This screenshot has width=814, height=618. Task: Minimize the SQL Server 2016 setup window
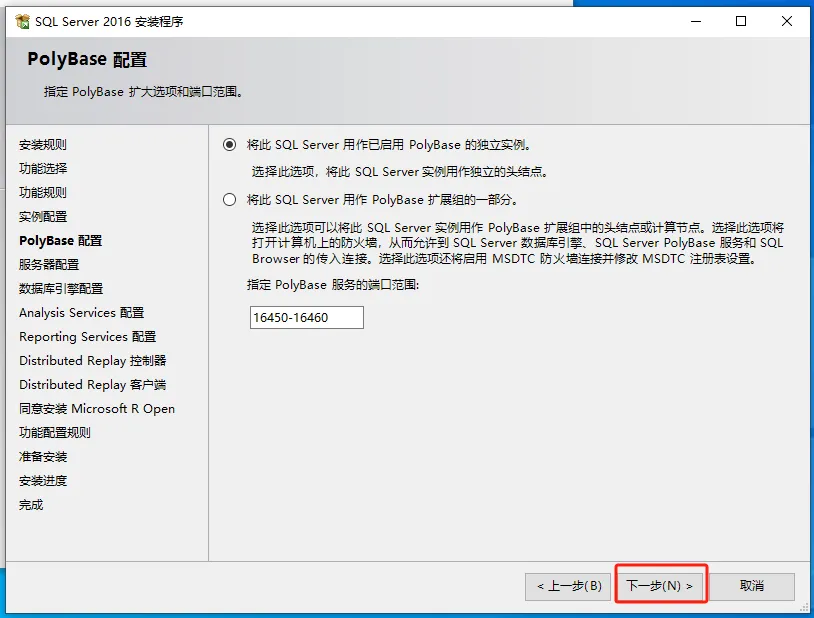click(696, 21)
